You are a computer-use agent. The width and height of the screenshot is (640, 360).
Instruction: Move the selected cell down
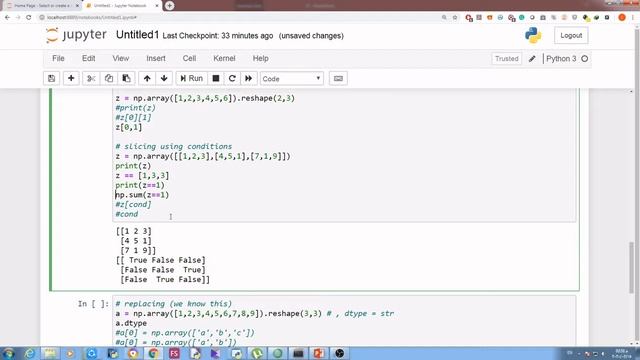[164, 78]
